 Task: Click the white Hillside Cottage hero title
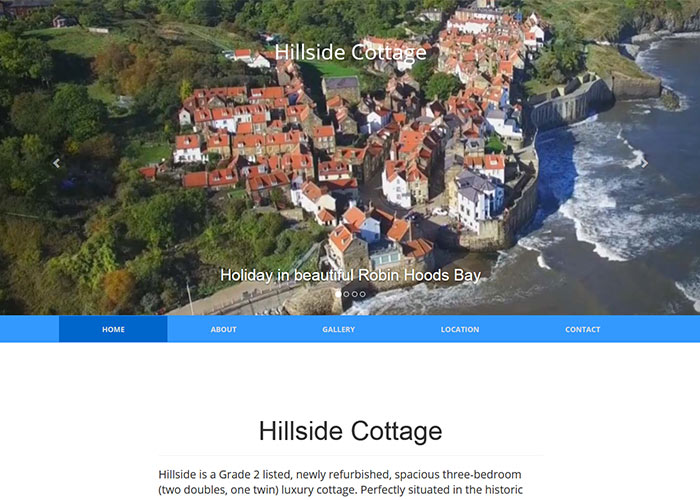[350, 53]
